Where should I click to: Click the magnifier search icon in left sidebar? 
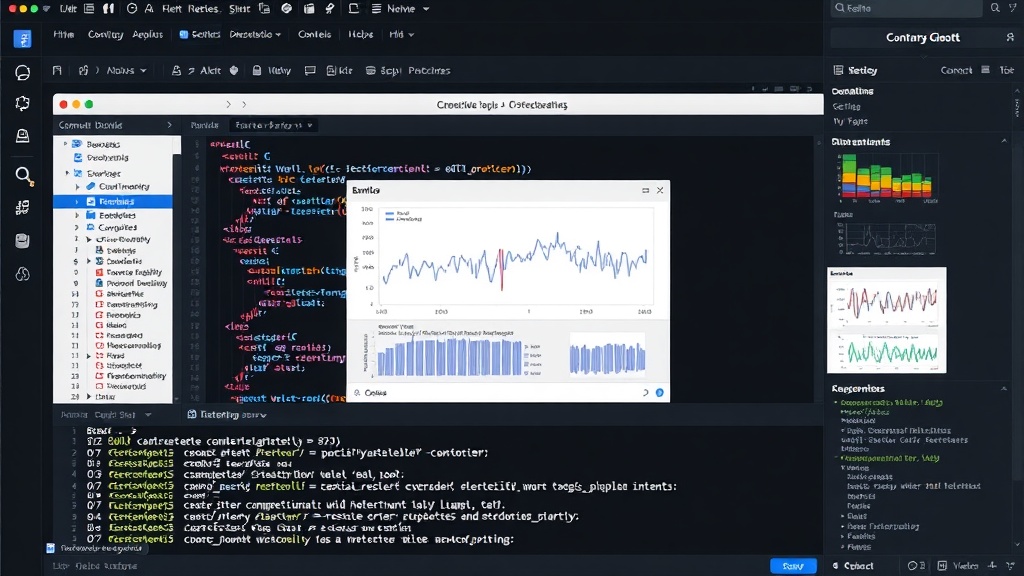tap(24, 176)
